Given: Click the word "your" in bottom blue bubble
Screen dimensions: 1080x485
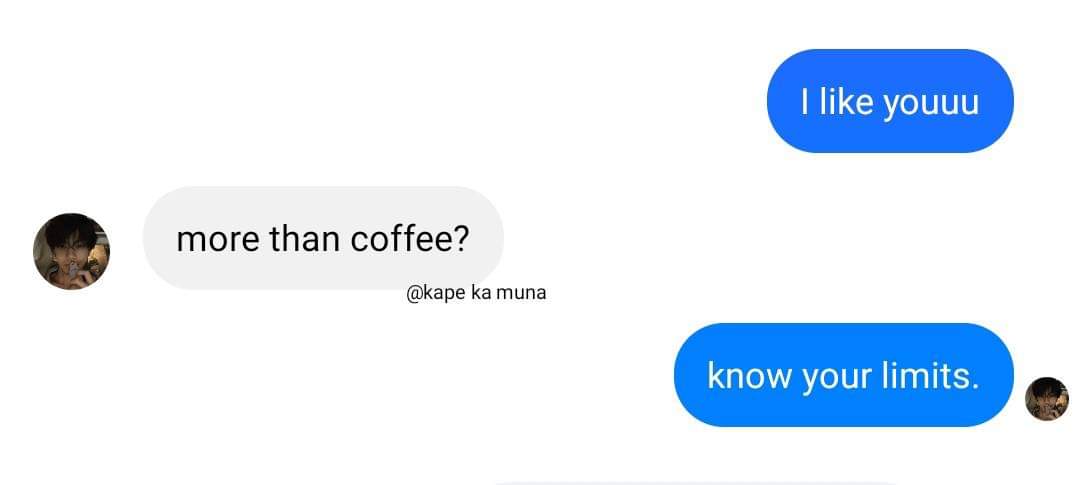Looking at the screenshot, I should (x=837, y=378).
